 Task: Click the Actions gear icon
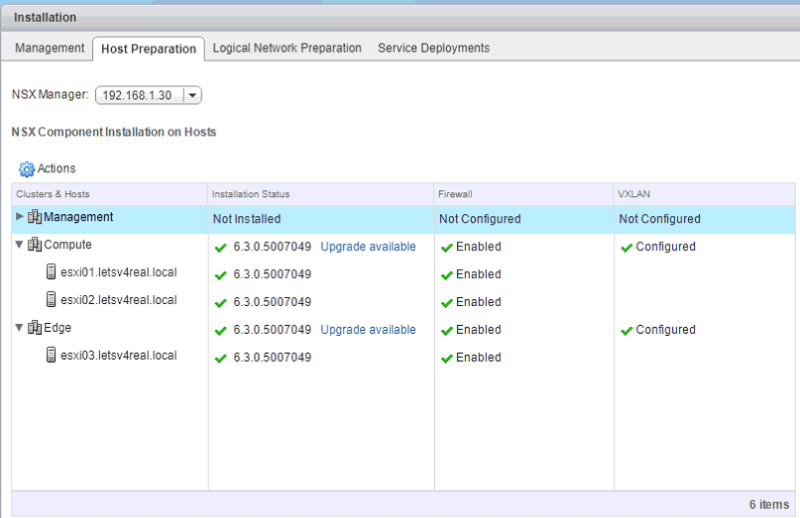point(27,169)
